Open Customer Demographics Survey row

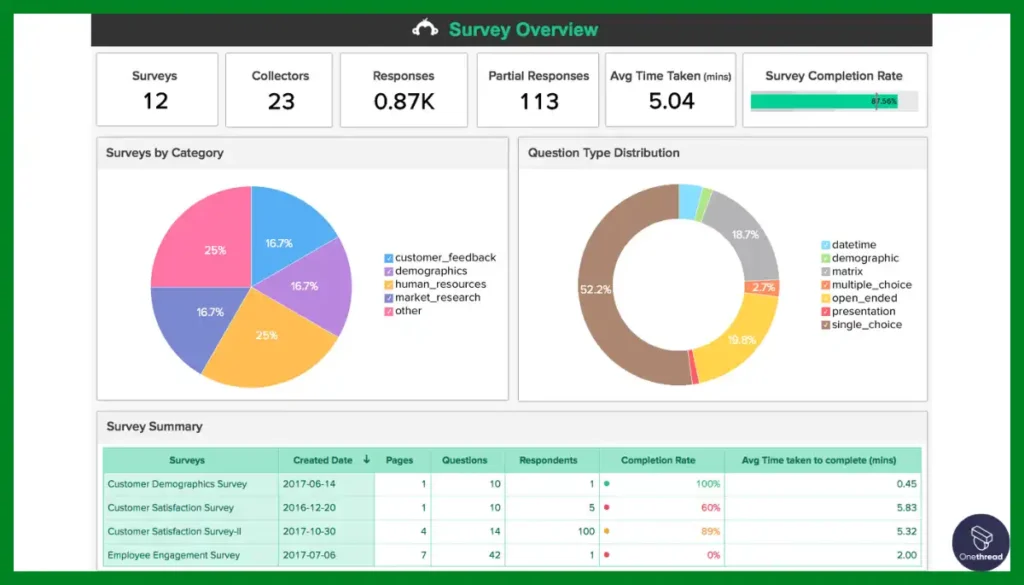click(x=512, y=484)
